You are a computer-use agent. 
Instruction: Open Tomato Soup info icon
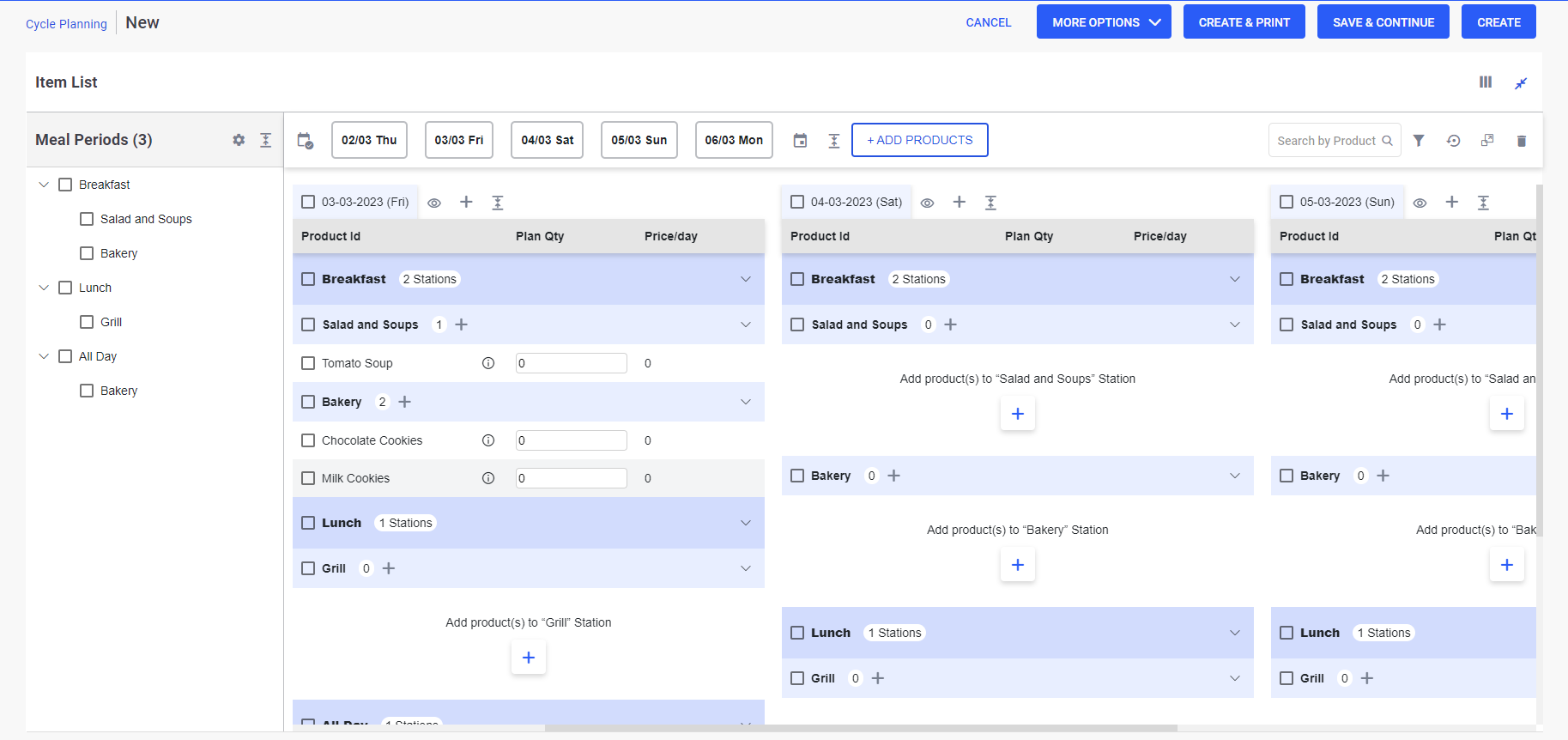[488, 363]
